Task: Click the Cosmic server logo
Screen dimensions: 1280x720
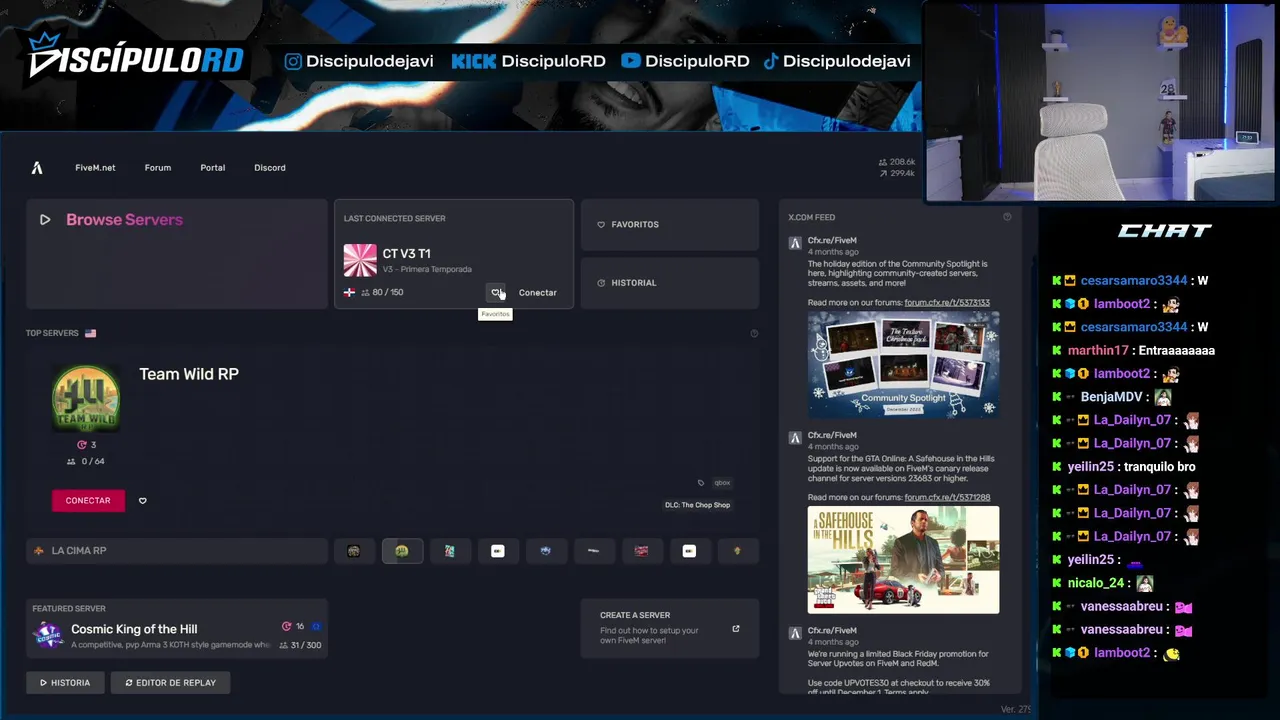Action: (48, 635)
